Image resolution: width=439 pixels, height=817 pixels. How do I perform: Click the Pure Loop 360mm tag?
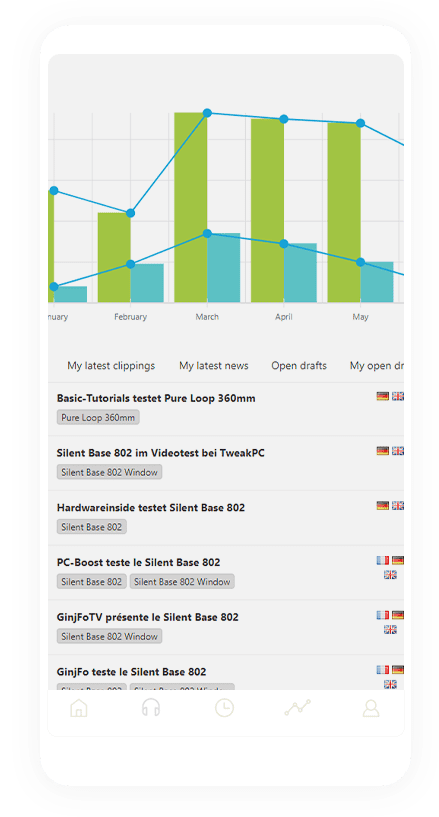[98, 417]
